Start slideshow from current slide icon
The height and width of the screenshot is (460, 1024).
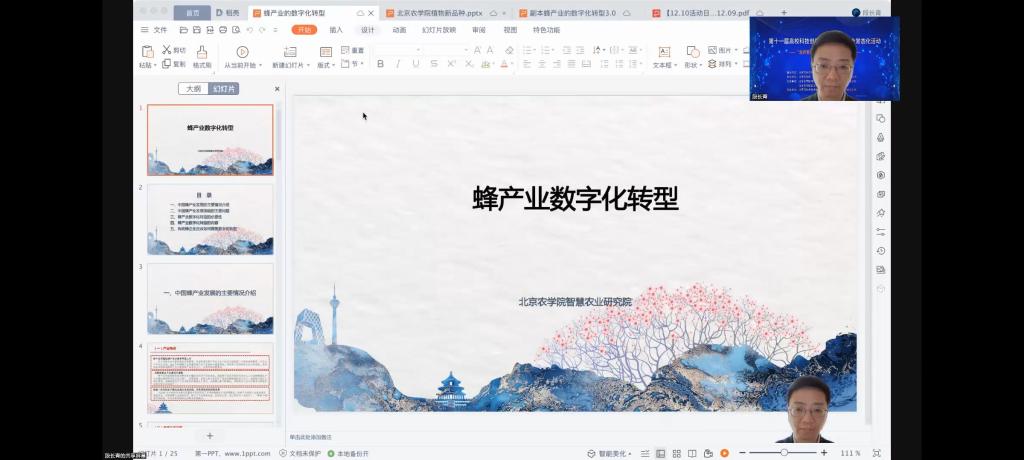(x=242, y=52)
